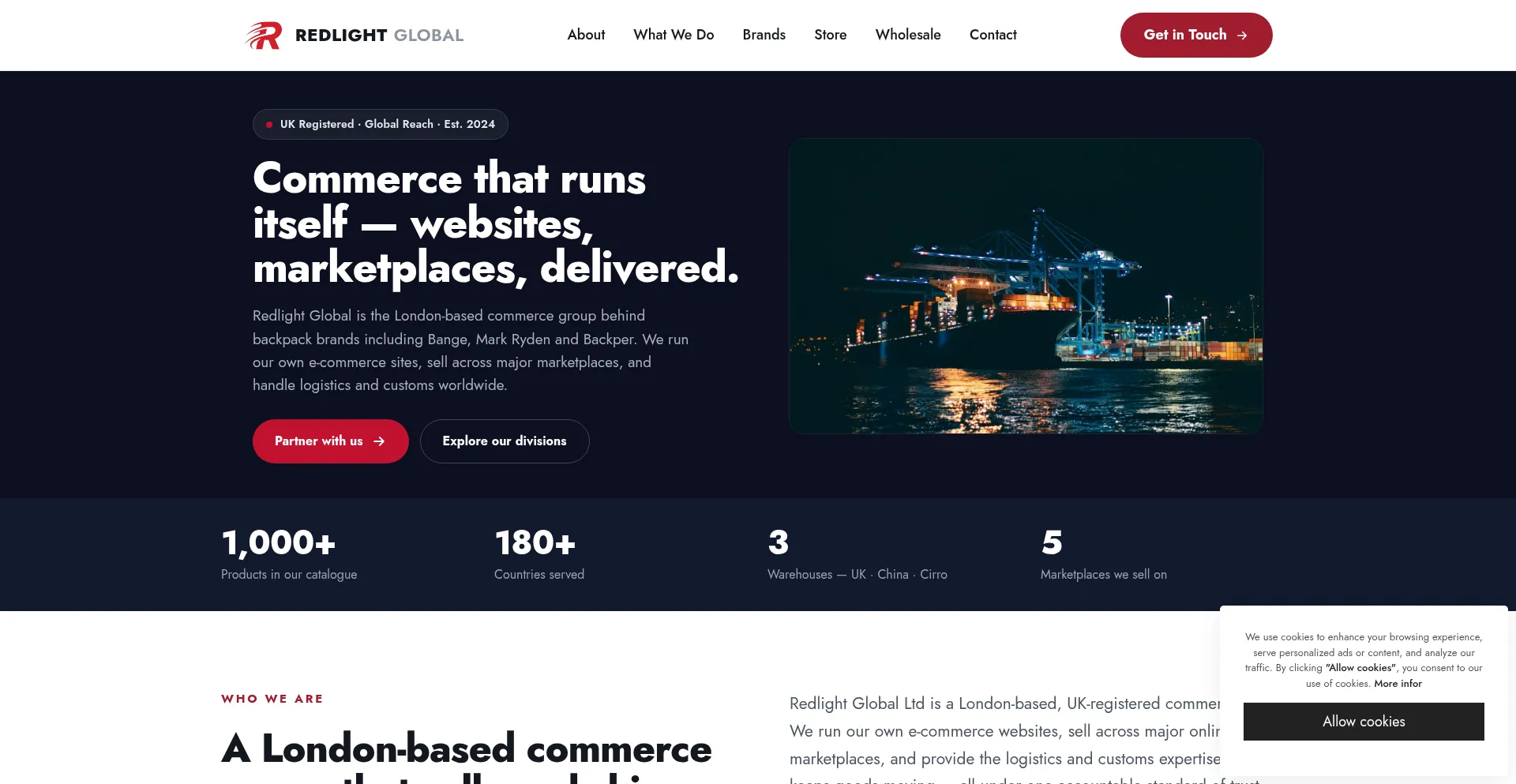Open the Contact nav link
Screen dimensions: 1516x784
pyautogui.click(x=993, y=35)
